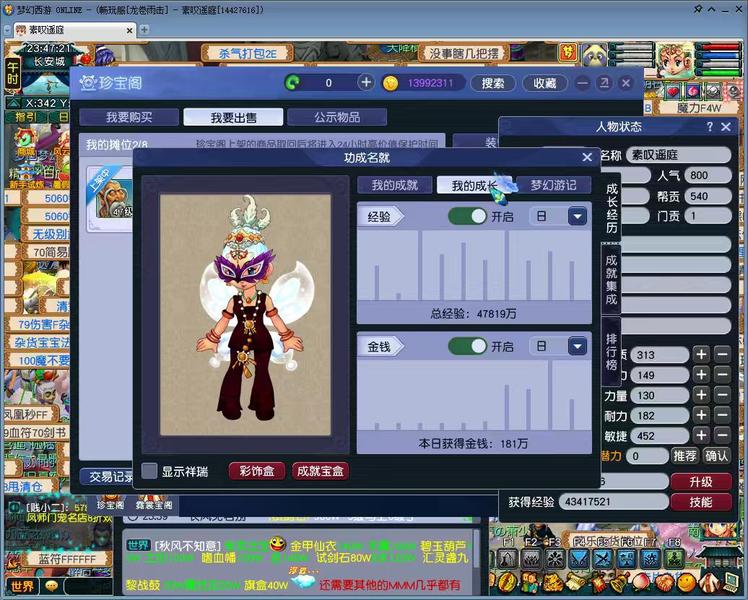Open the 排行榜 vertical side tab

[612, 352]
